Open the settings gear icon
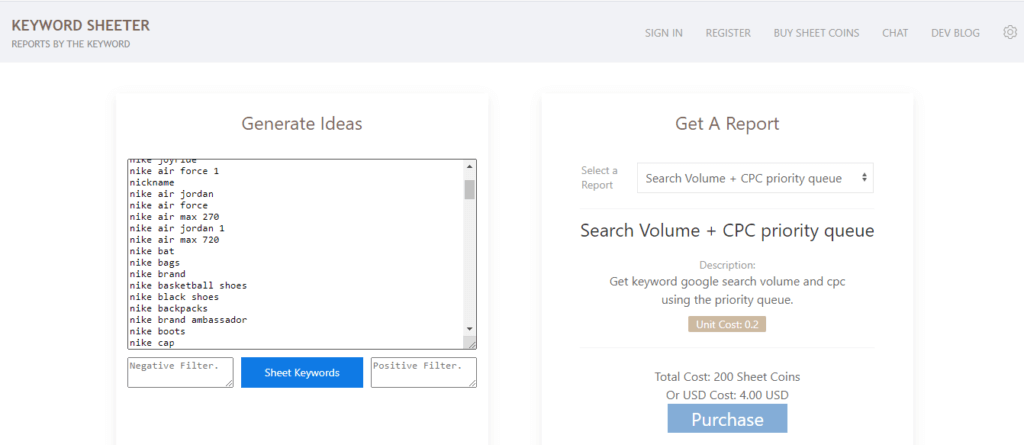The image size is (1024, 445). click(1009, 33)
